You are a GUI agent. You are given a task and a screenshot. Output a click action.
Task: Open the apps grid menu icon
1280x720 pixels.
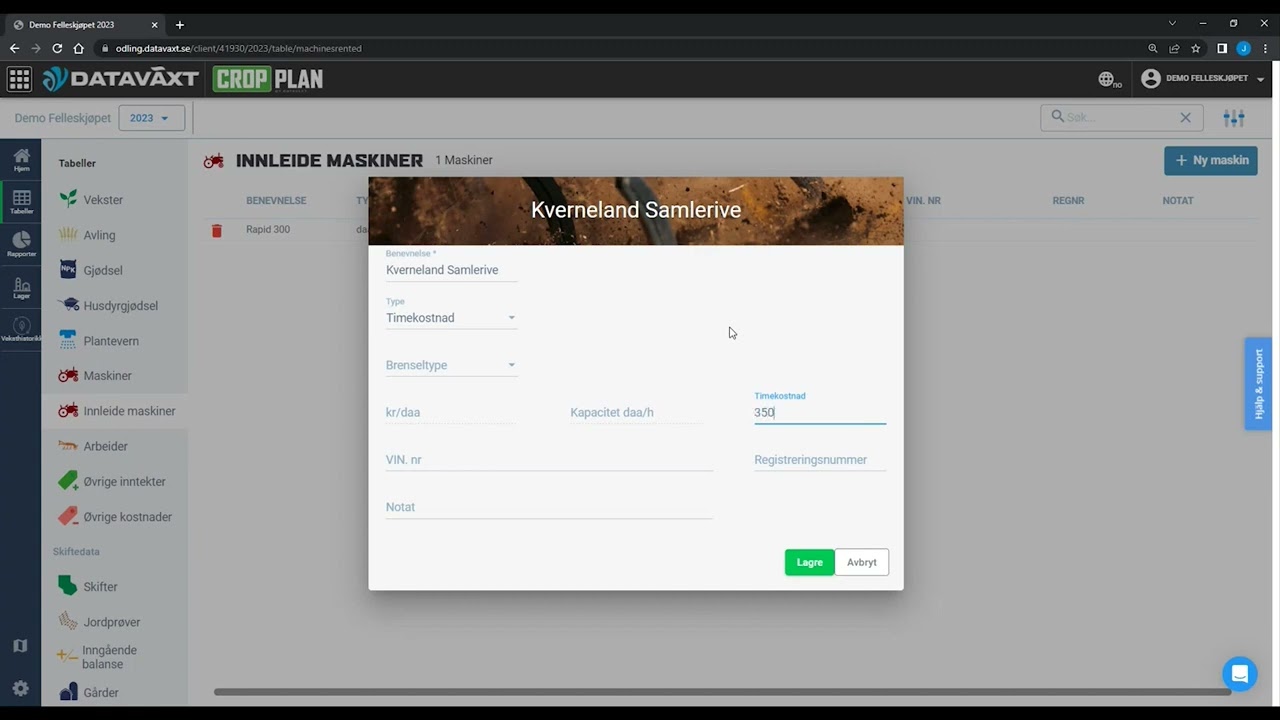[x=19, y=79]
